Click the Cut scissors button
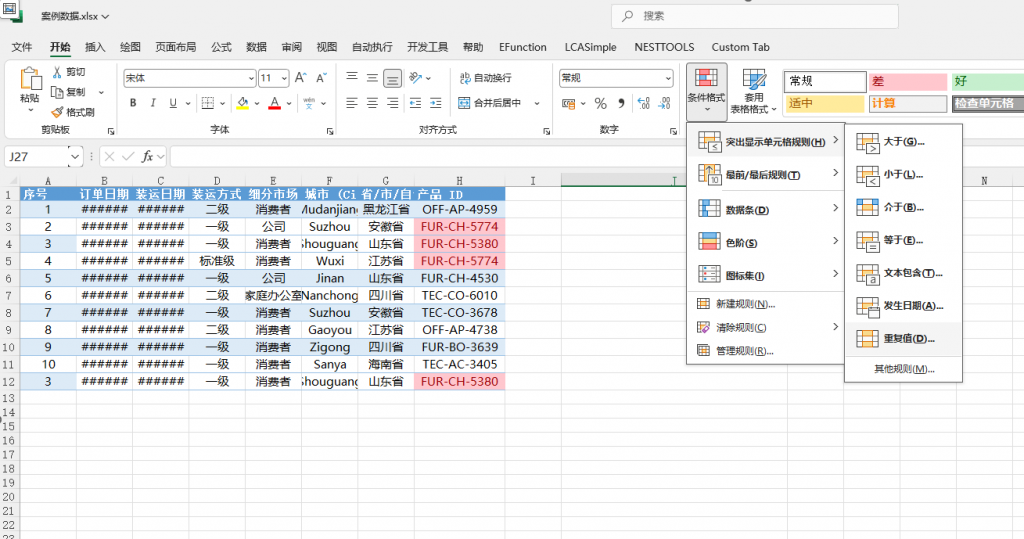Screen dimensions: 1024x539 pos(69,72)
